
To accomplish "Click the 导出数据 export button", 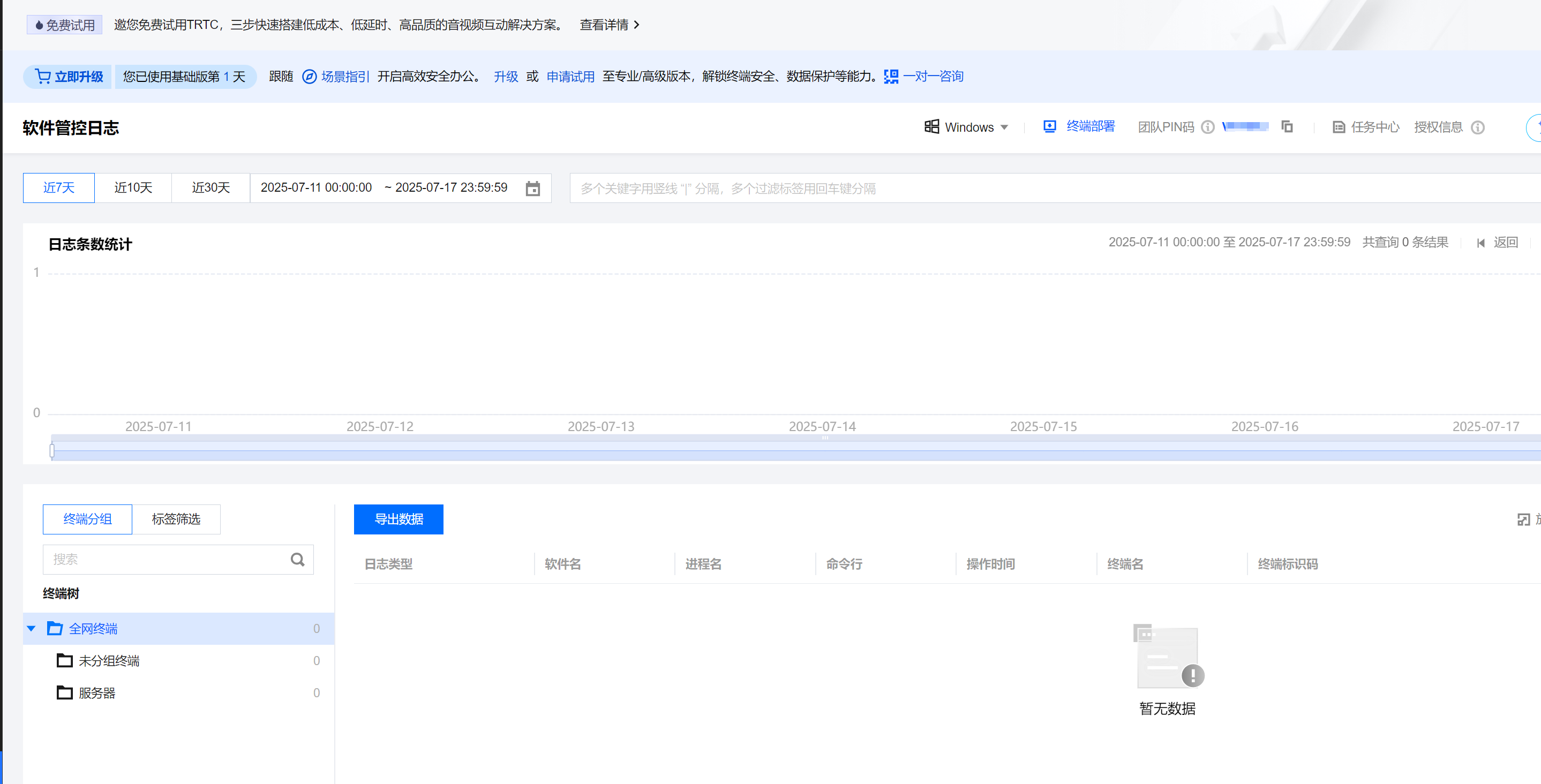I will click(399, 519).
